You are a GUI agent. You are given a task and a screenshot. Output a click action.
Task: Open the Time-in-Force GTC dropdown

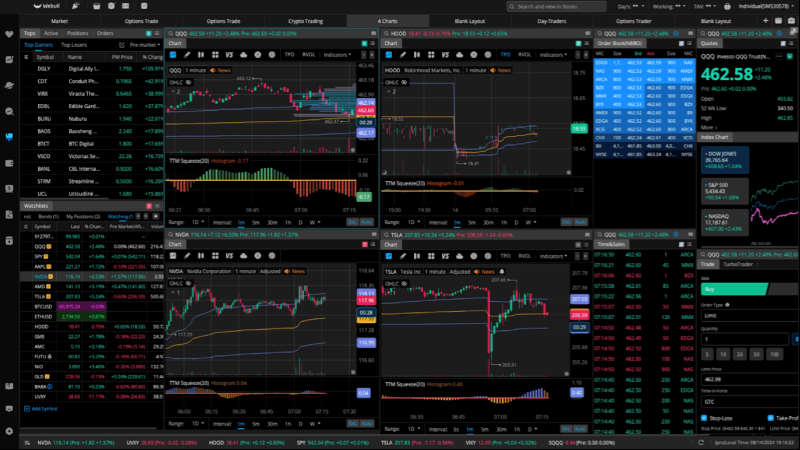point(749,402)
